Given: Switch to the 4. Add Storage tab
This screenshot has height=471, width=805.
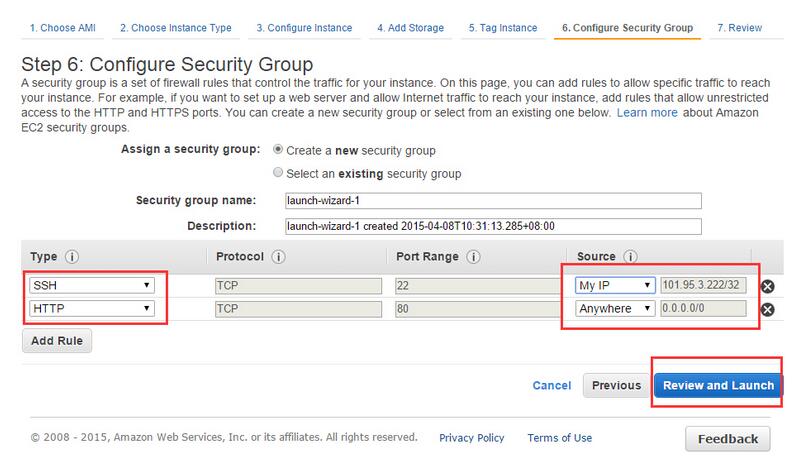Looking at the screenshot, I should [x=410, y=28].
